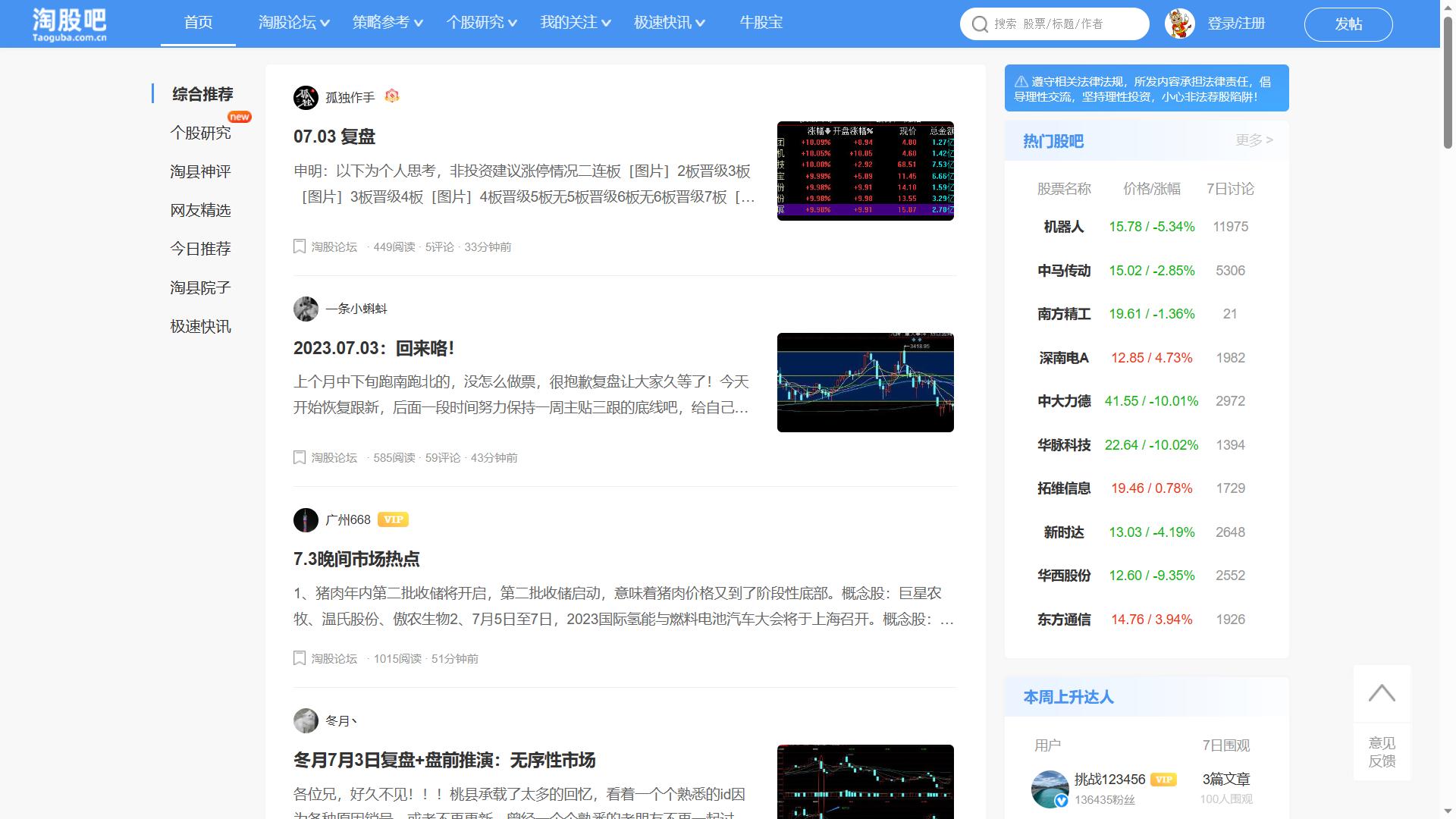Open 孤独作手's profile avatar
The width and height of the screenshot is (1456, 819).
[306, 97]
